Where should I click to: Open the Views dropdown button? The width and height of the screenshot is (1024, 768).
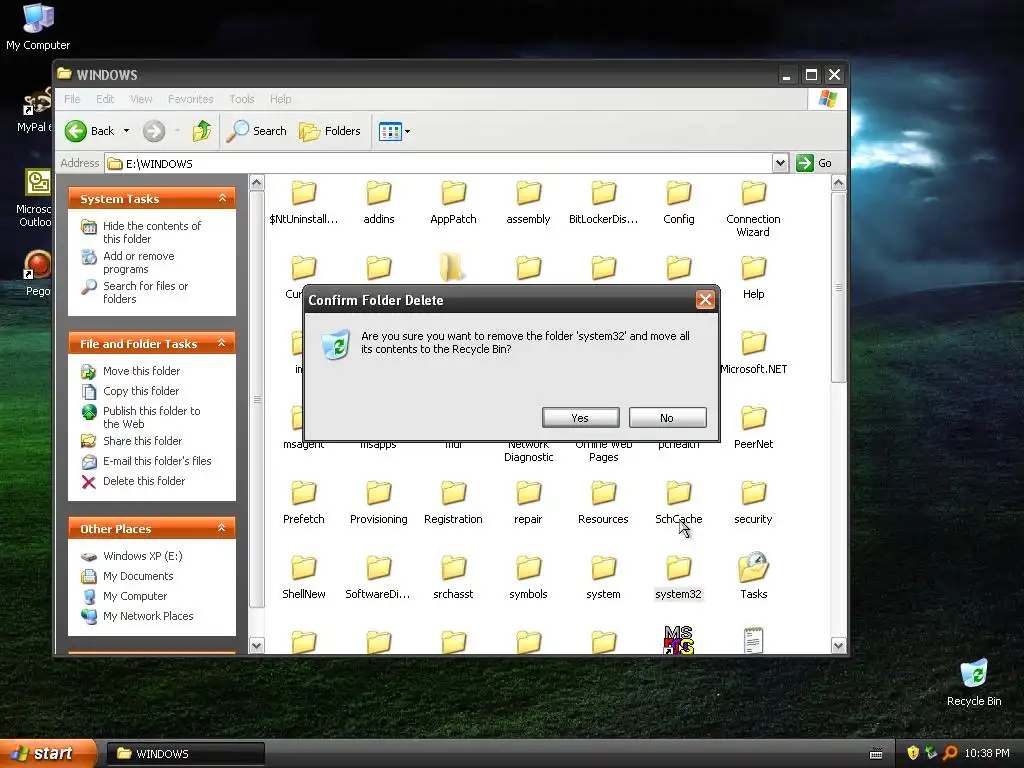[395, 131]
